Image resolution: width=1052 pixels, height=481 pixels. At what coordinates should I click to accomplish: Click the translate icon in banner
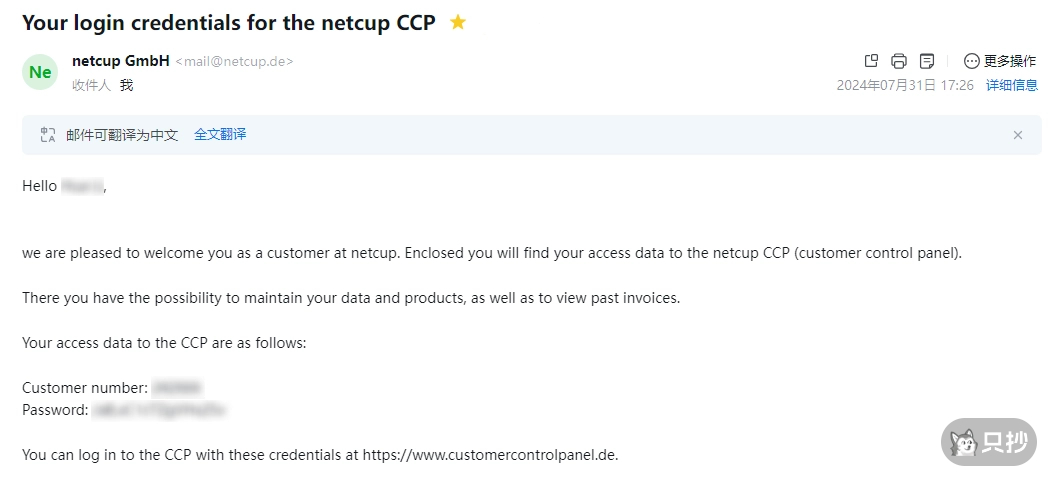[x=48, y=135]
